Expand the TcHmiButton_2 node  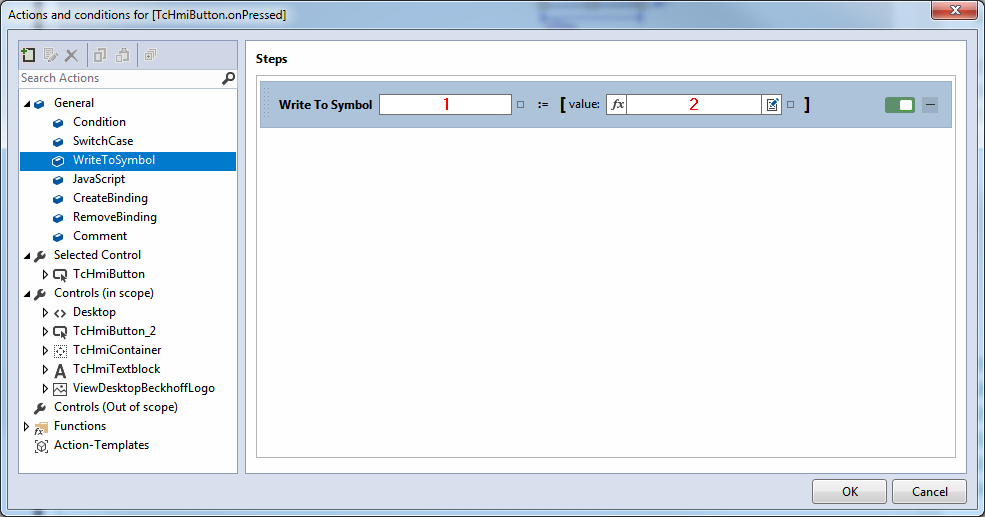[x=45, y=331]
